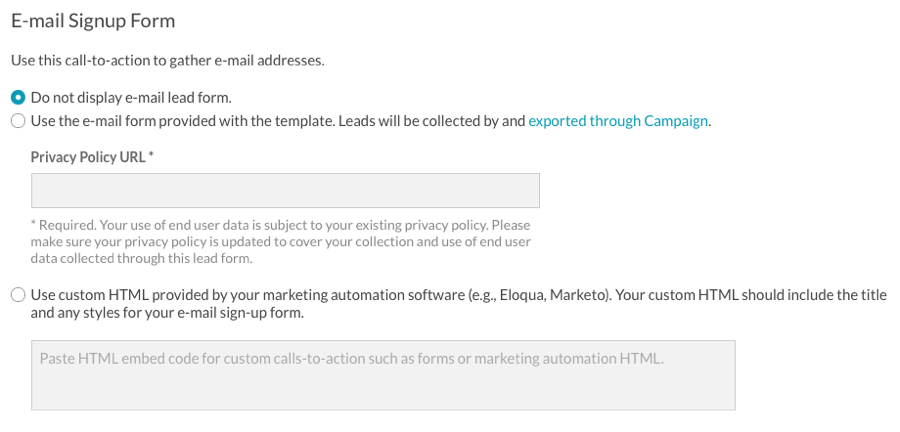Click the 'Privacy Policy URL *' field label

pyautogui.click(x=92, y=157)
